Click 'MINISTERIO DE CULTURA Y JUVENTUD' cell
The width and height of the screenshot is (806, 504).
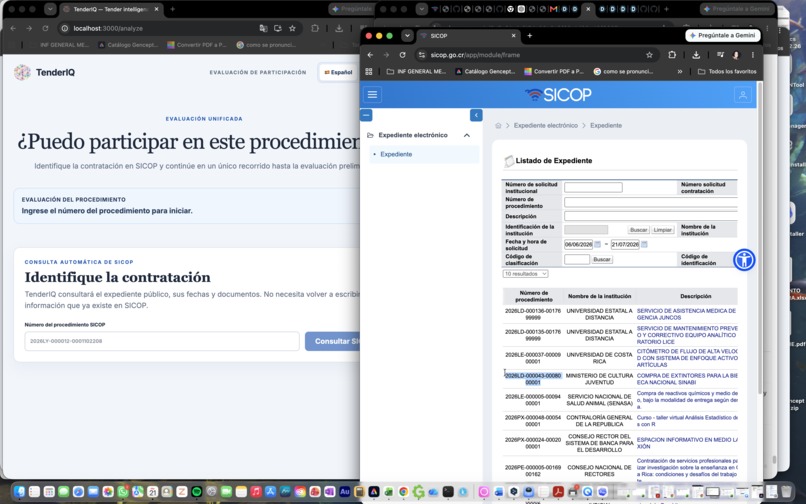click(x=599, y=379)
